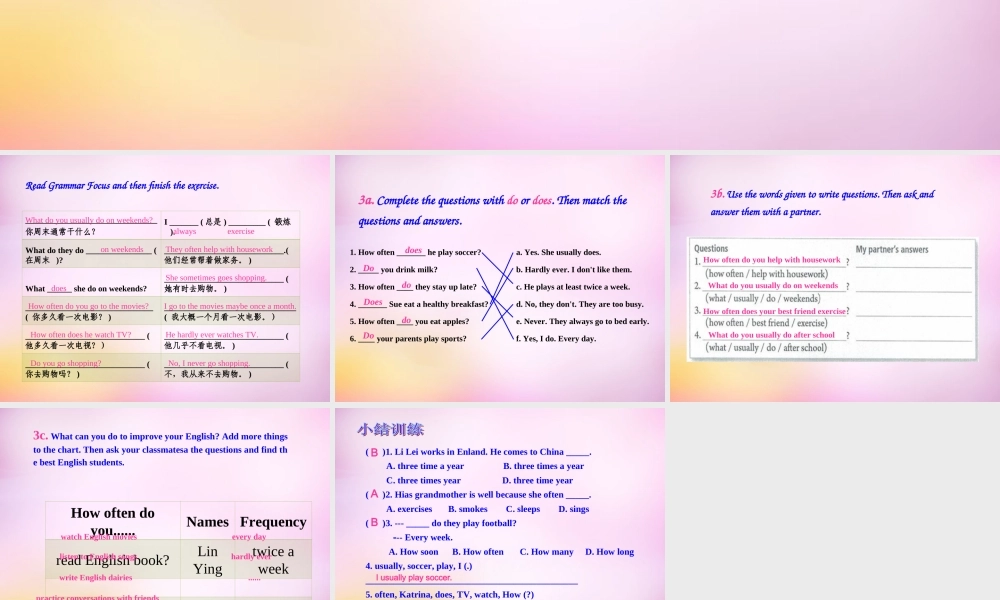Click 'How often do you go to the movies?'
Image resolution: width=1000 pixels, height=600 pixels.
click(x=88, y=306)
